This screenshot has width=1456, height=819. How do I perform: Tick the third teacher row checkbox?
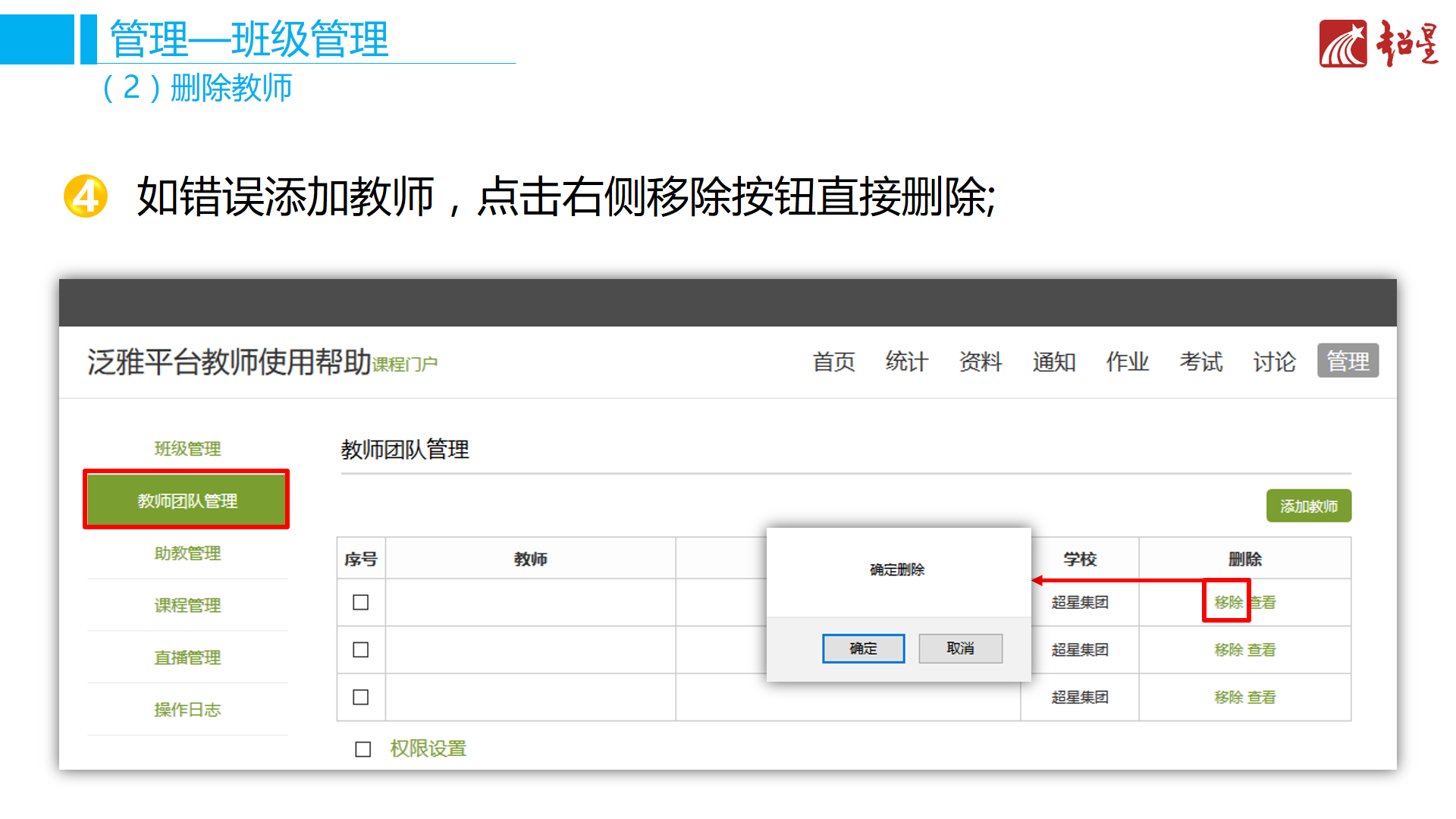point(361,697)
